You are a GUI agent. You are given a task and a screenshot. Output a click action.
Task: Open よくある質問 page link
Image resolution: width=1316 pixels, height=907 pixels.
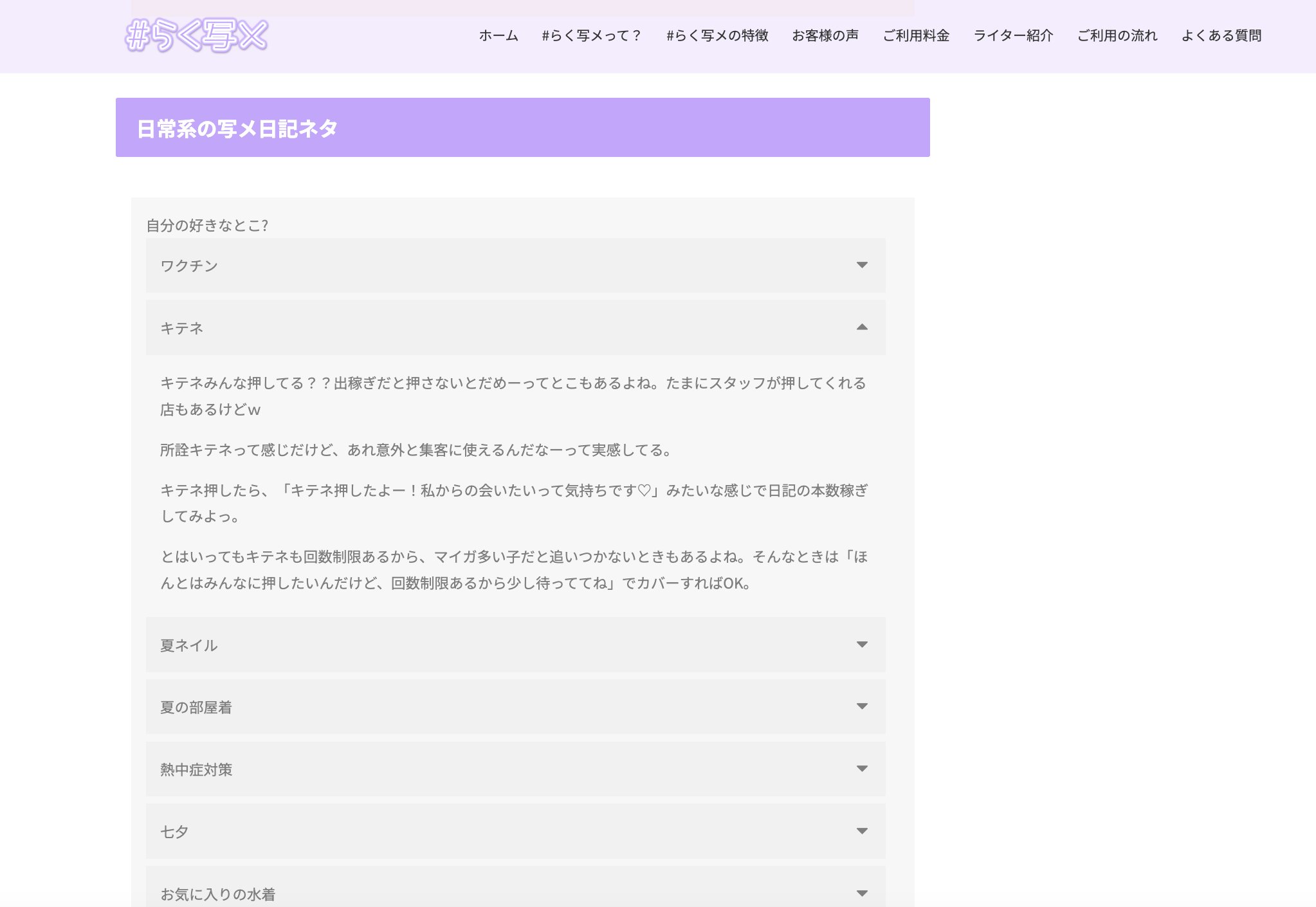tap(1221, 35)
